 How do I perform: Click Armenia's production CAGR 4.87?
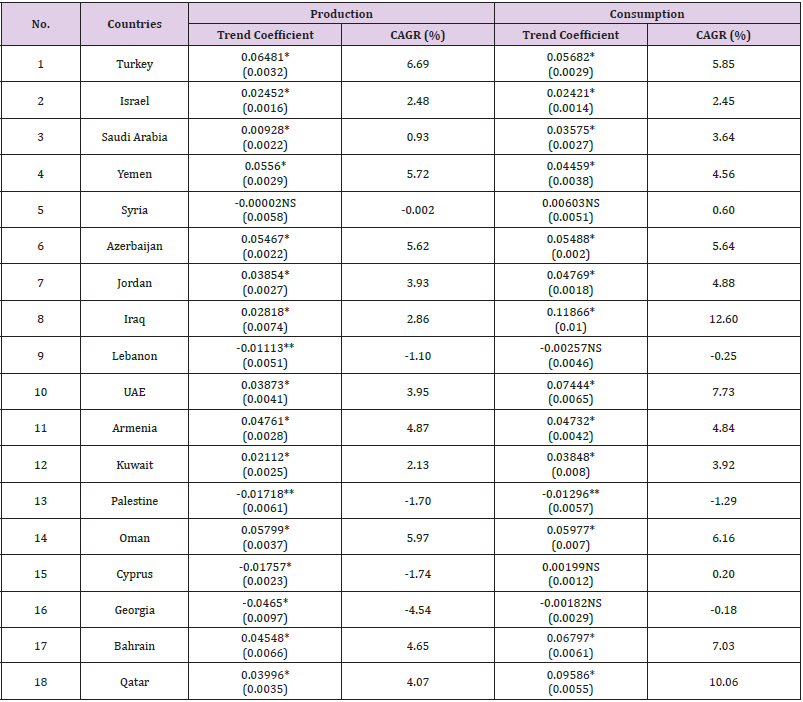(x=418, y=428)
